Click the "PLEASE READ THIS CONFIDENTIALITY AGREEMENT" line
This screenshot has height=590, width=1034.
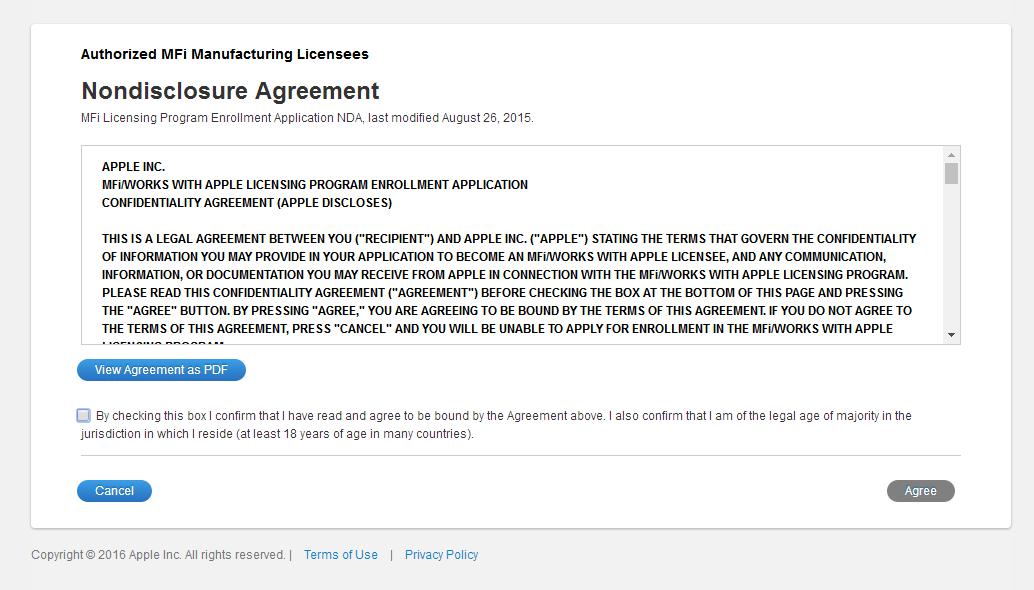point(502,293)
